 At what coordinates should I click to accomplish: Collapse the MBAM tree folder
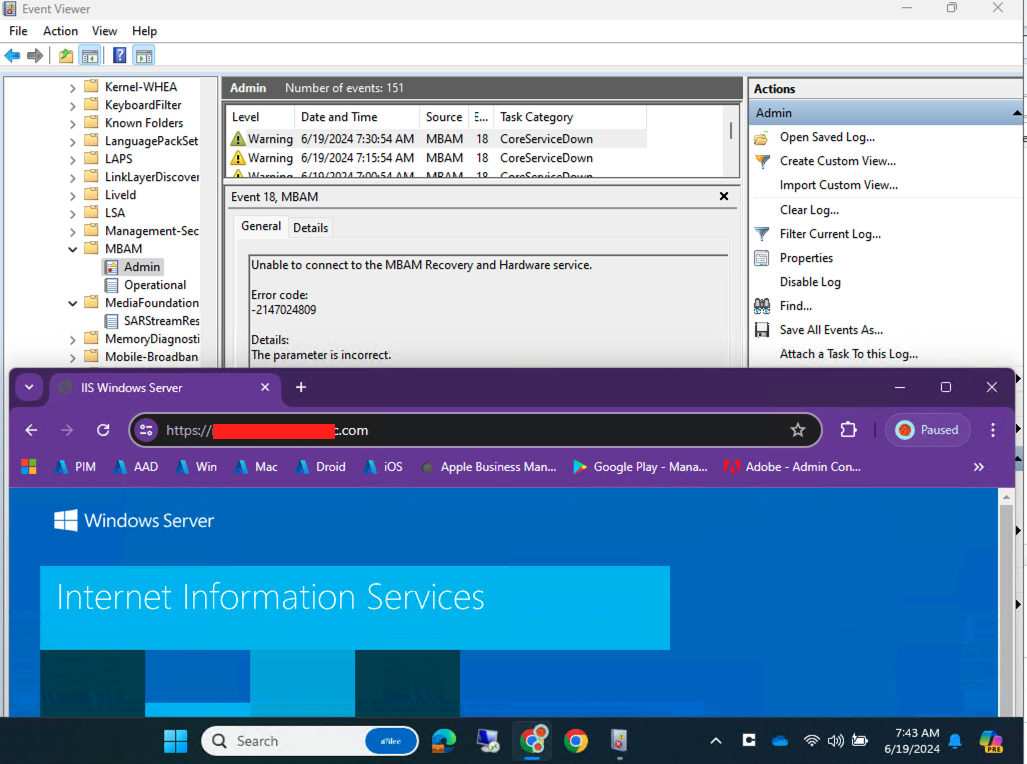coord(73,249)
